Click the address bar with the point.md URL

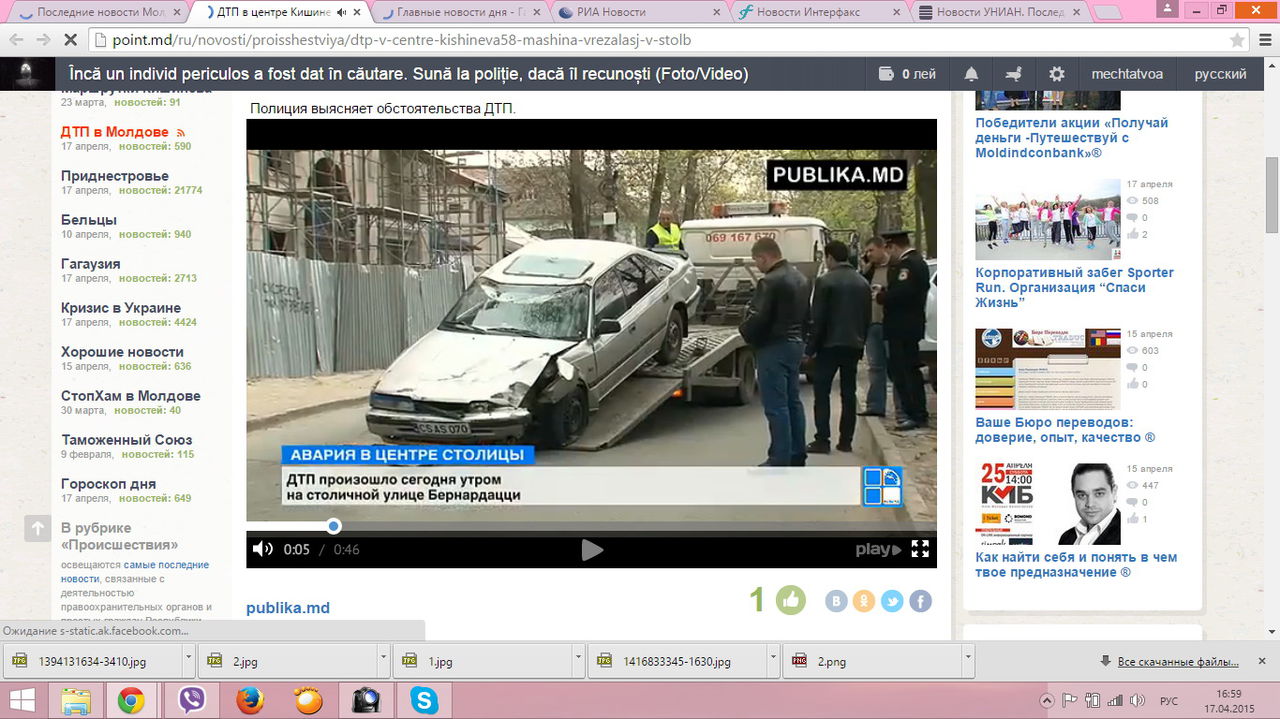(660, 41)
